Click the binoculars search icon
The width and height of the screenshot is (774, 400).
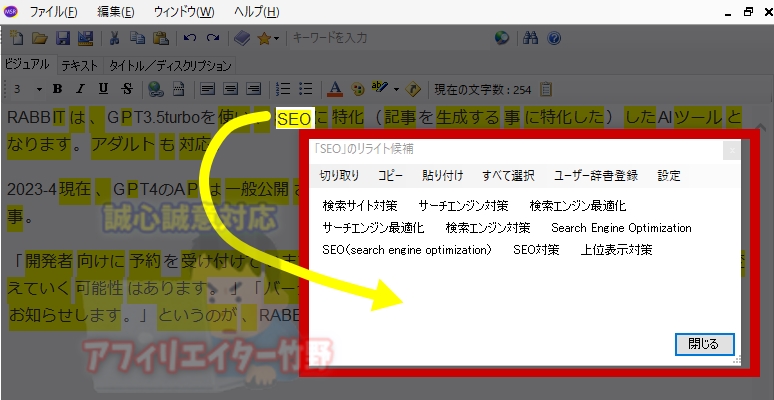tap(531, 39)
